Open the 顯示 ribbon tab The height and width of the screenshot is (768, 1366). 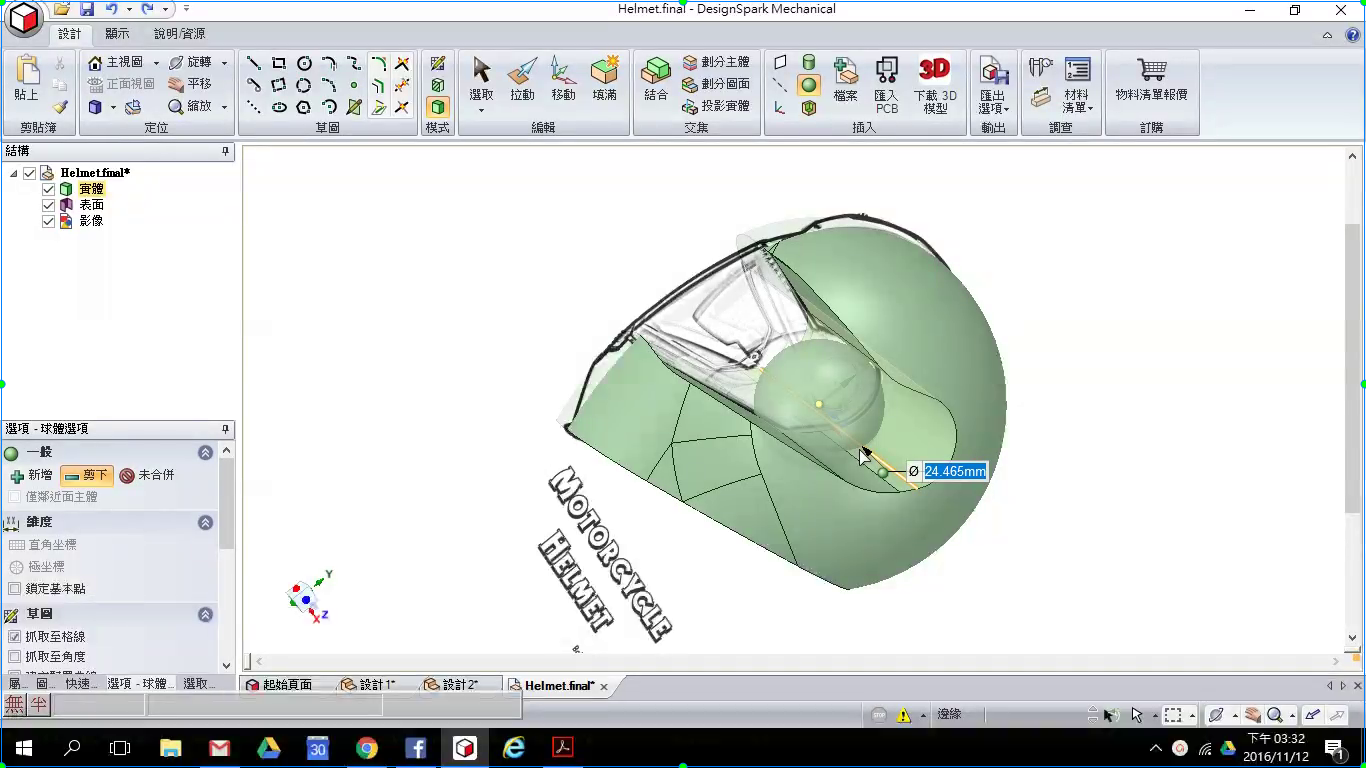pyautogui.click(x=117, y=34)
